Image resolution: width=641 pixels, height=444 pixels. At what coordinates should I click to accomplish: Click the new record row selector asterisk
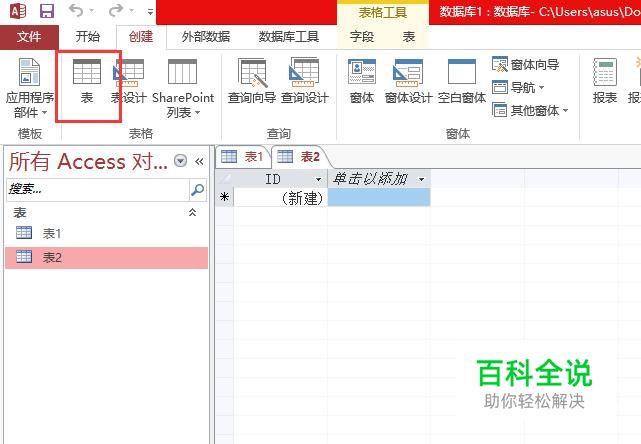[224, 198]
